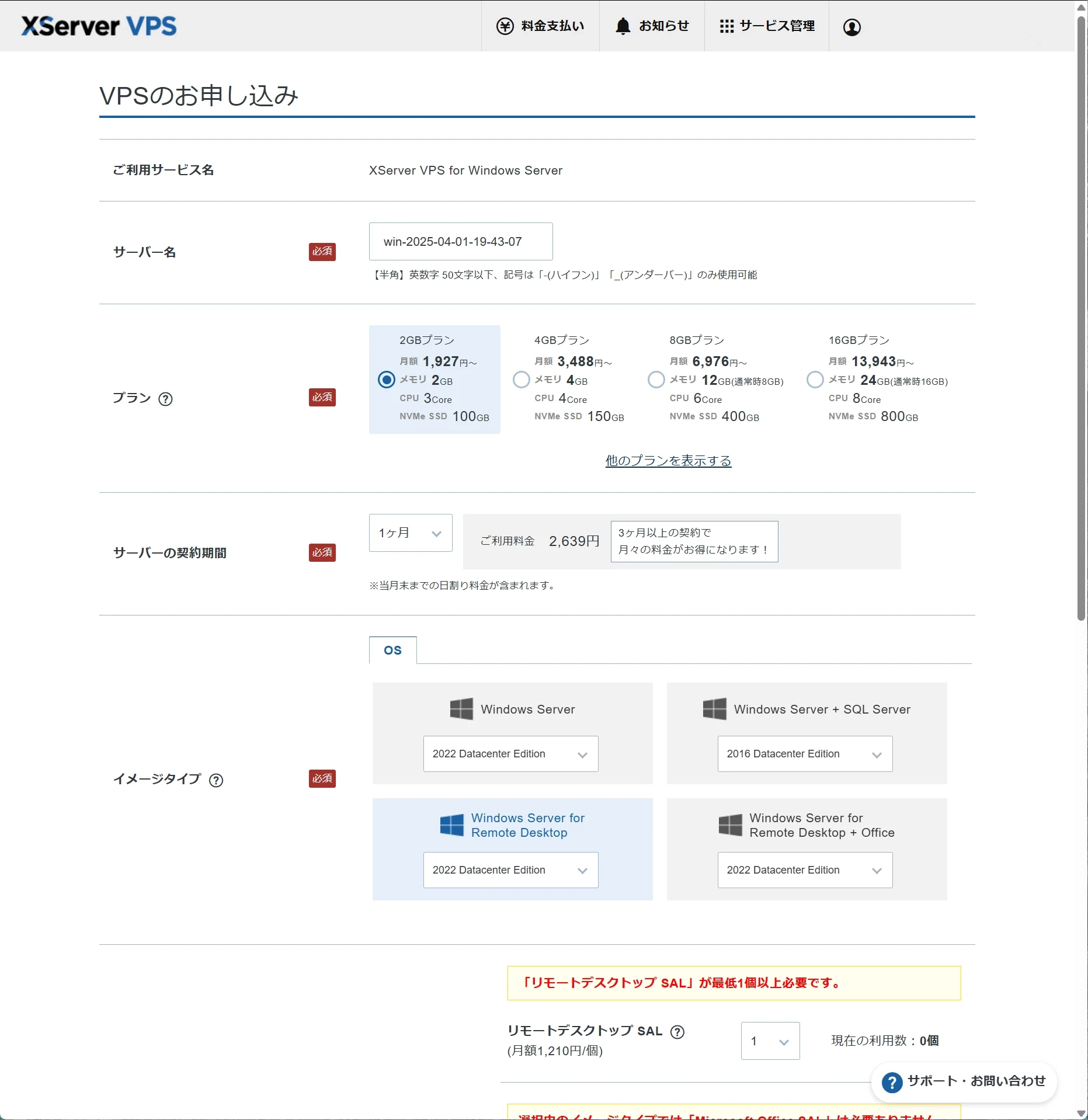Click 他のプランを表示する link
This screenshot has width=1088, height=1120.
668,461
